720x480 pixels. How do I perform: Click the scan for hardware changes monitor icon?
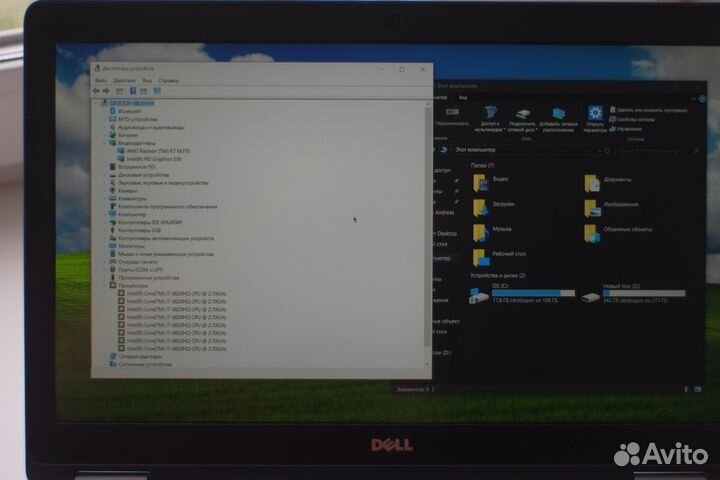157,91
